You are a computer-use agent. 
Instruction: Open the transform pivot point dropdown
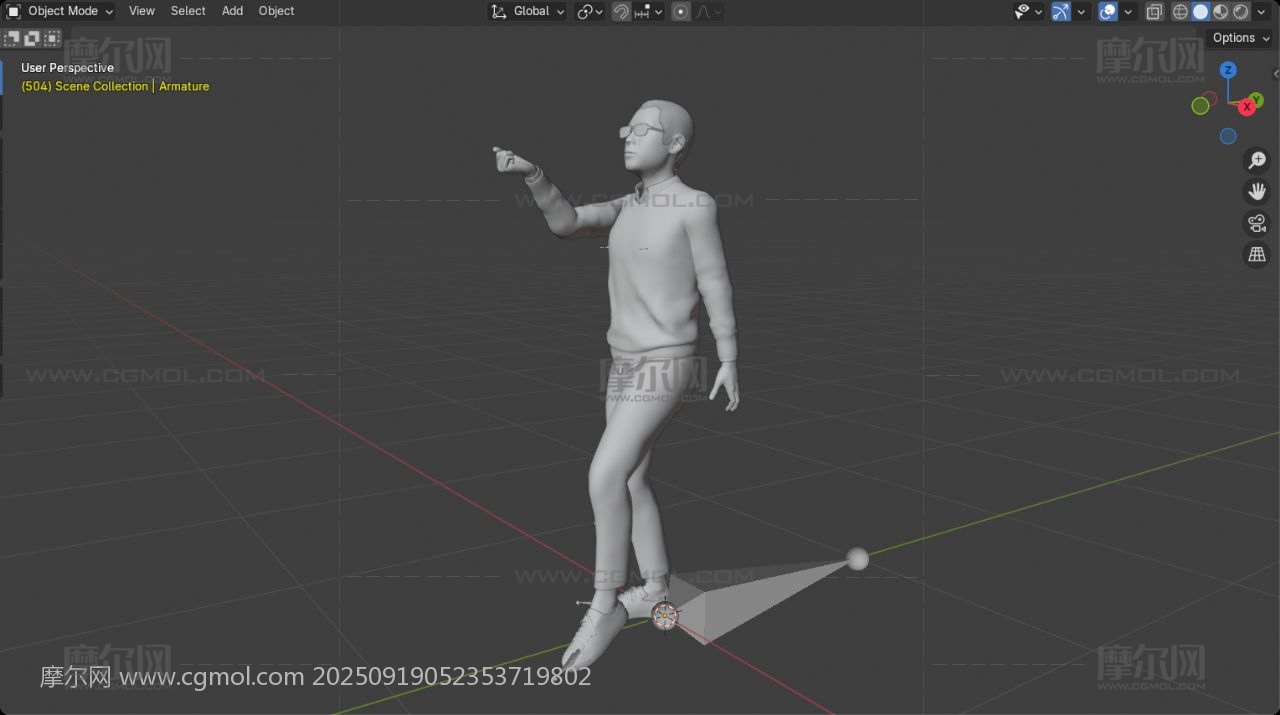(x=590, y=11)
